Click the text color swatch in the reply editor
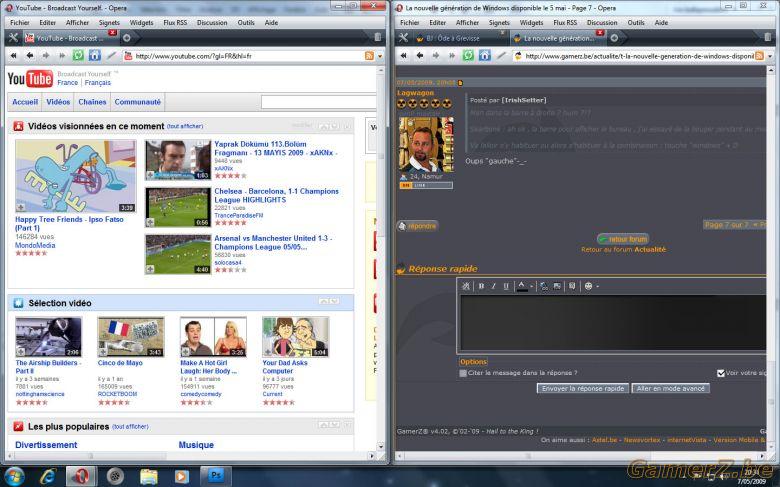780x487 pixels. point(521,286)
